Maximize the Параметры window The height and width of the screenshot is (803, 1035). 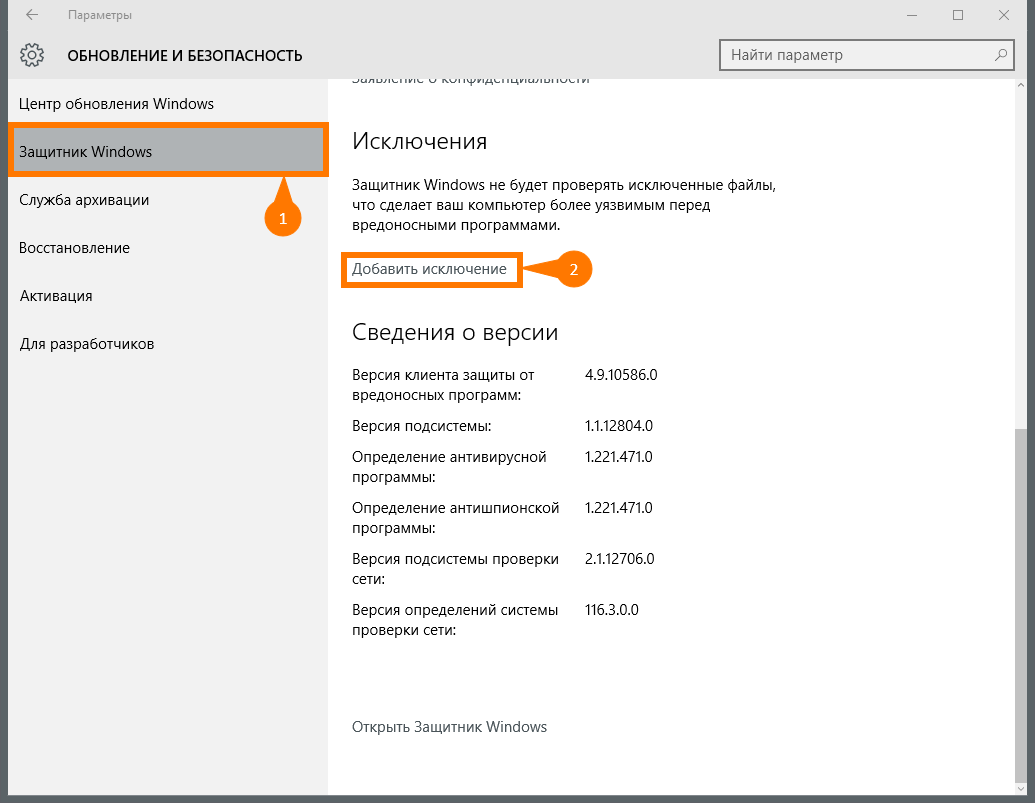click(958, 15)
